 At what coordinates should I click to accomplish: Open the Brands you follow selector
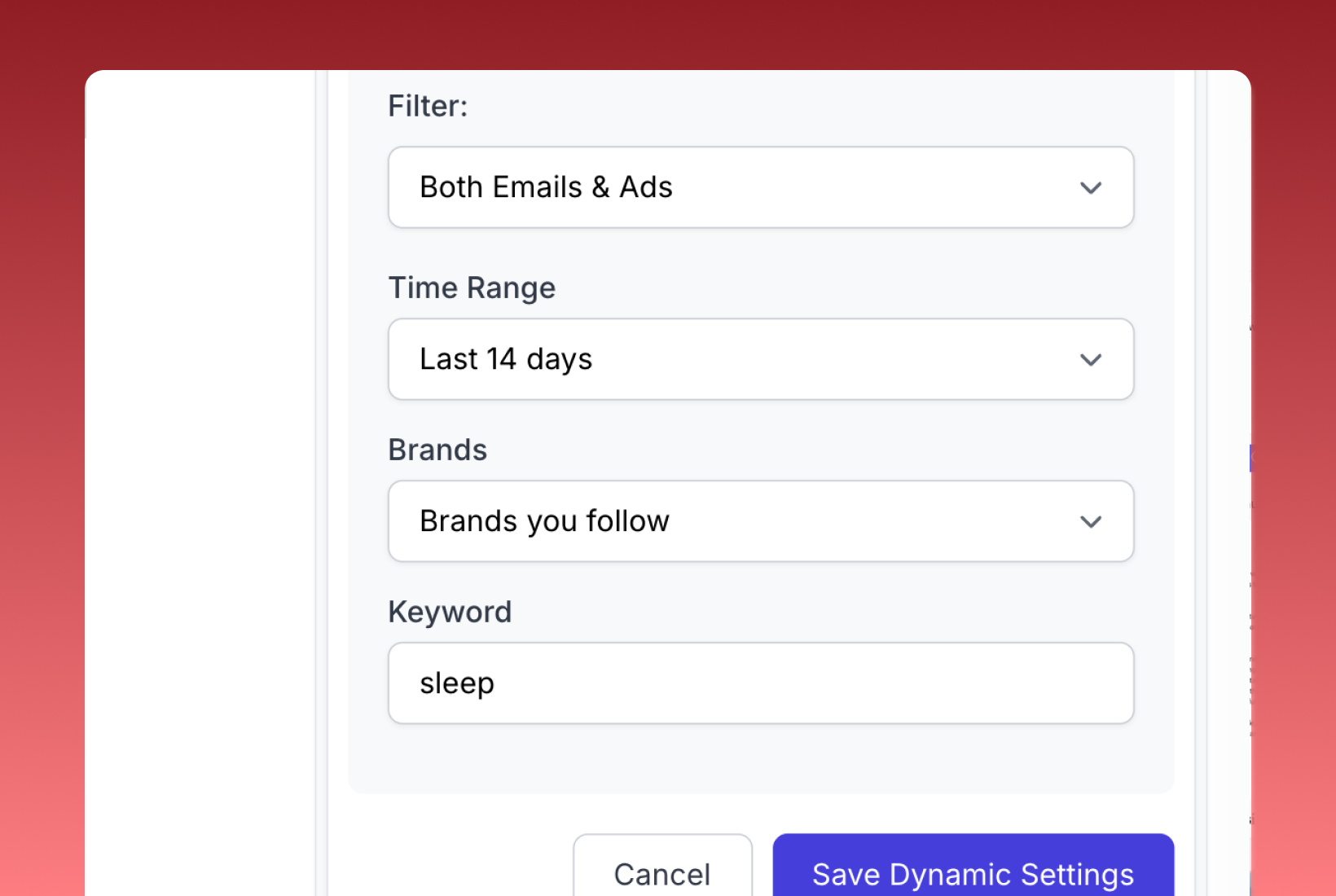[x=761, y=521]
